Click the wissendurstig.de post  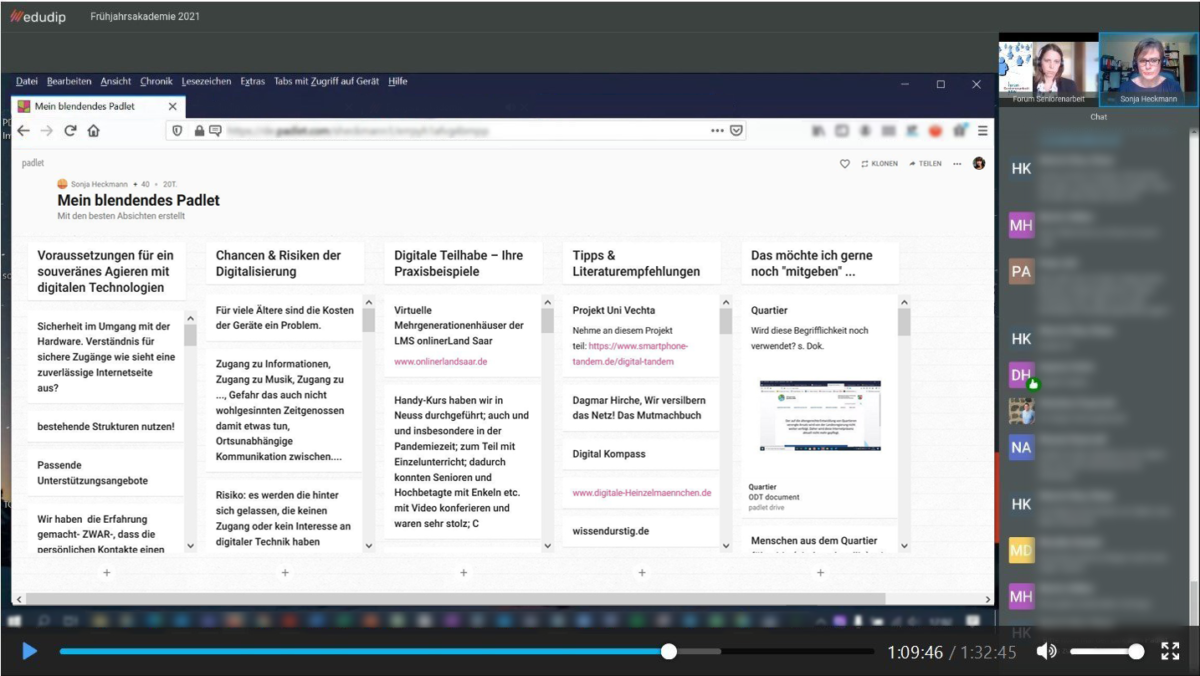[x=640, y=531]
